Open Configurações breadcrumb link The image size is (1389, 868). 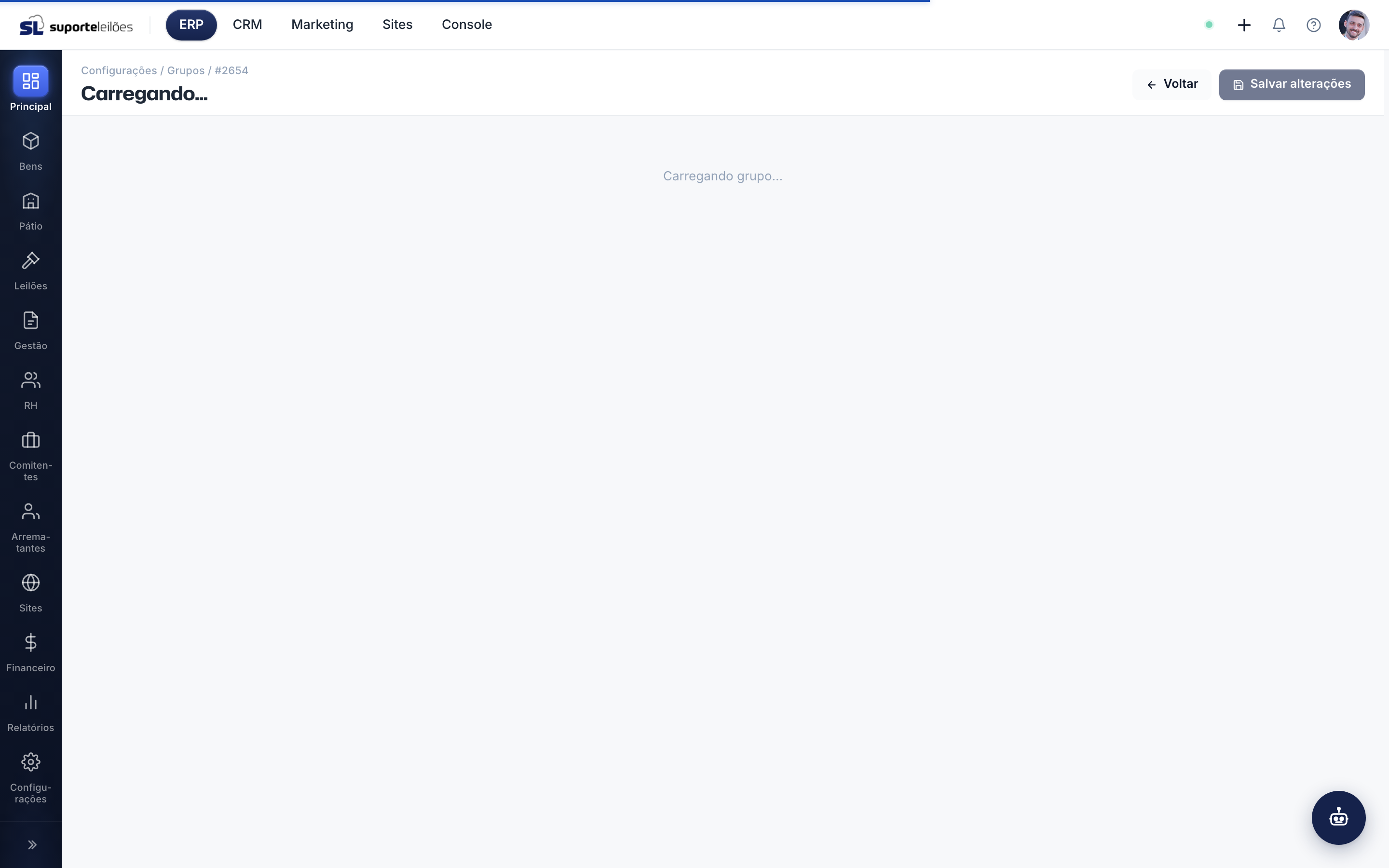[x=119, y=70]
